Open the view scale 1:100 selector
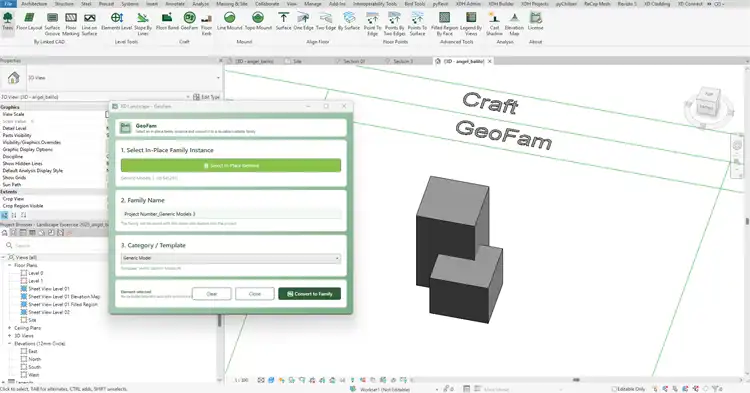This screenshot has height=393, width=750. pos(242,380)
